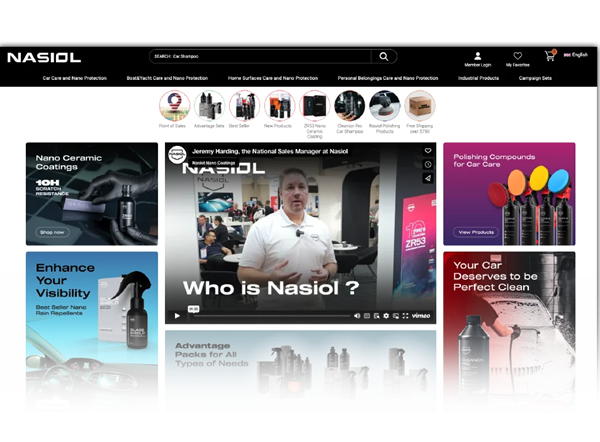Screen dimensions: 600x442
Task: Select the New Products circle icon
Action: (279, 106)
